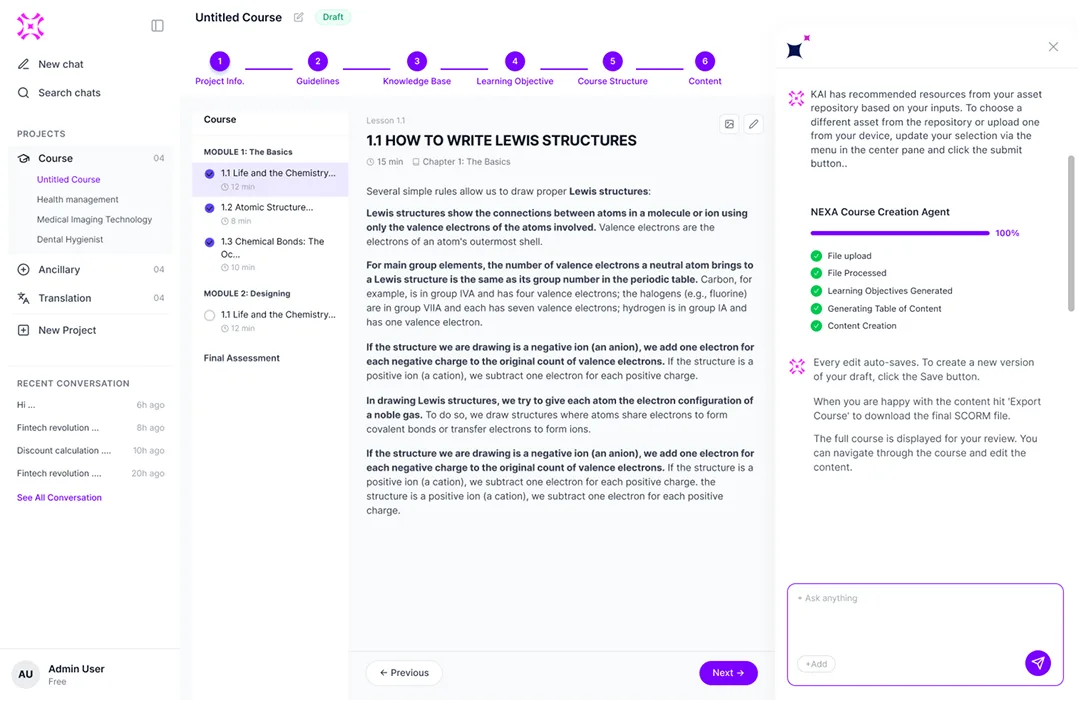The image size is (1078, 701).
Task: Click the Next button
Action: 728,673
